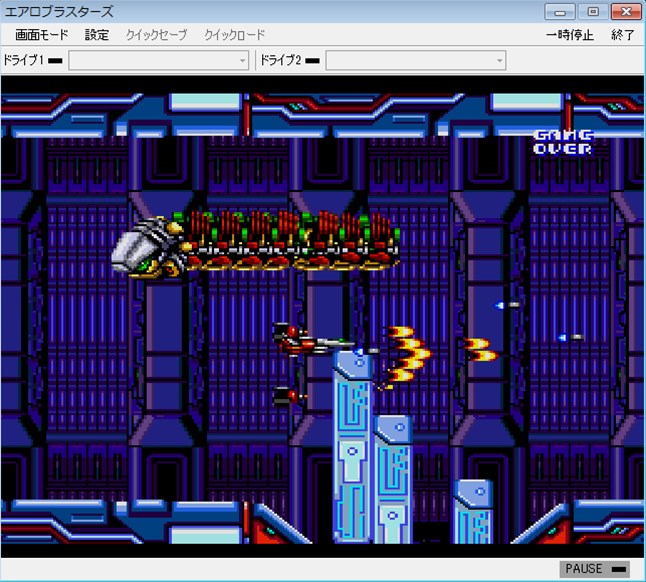Open the 画面モード menu
This screenshot has height=582, width=646.
tap(41, 35)
